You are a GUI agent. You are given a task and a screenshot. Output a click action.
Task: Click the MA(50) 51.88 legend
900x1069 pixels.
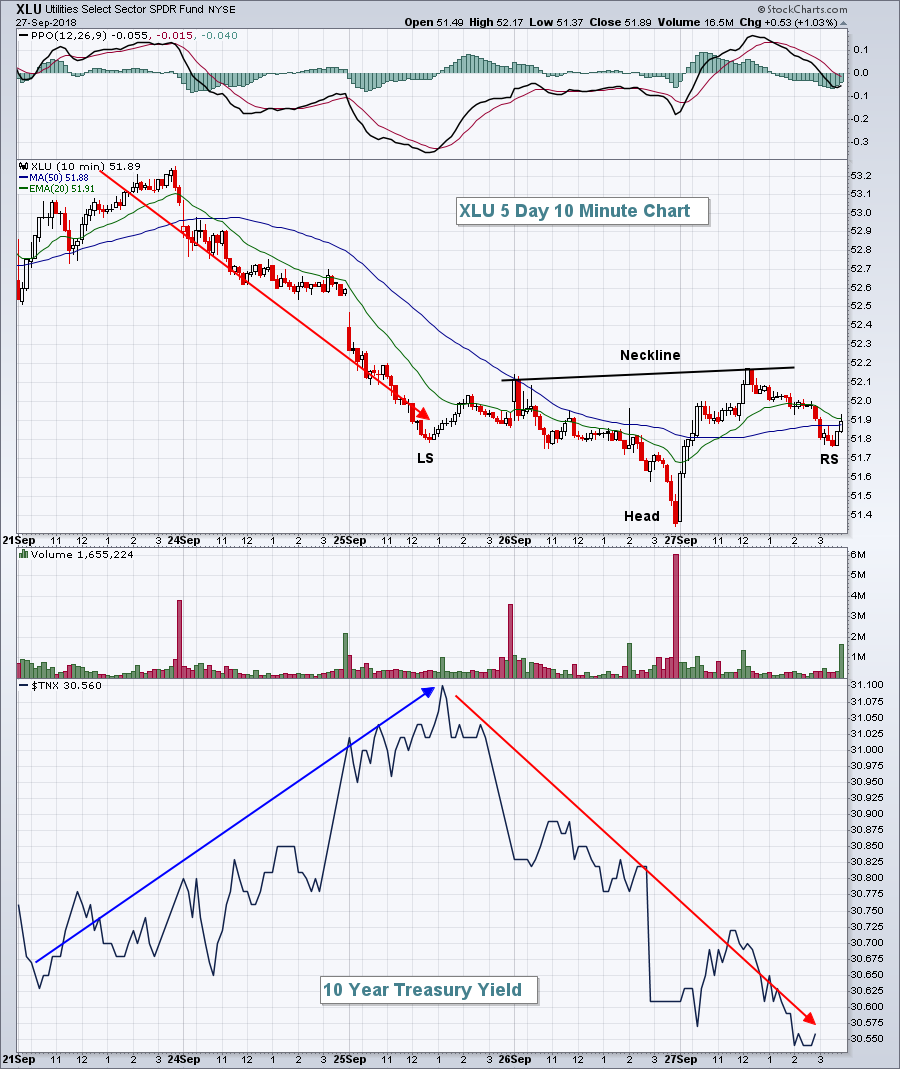(x=54, y=177)
